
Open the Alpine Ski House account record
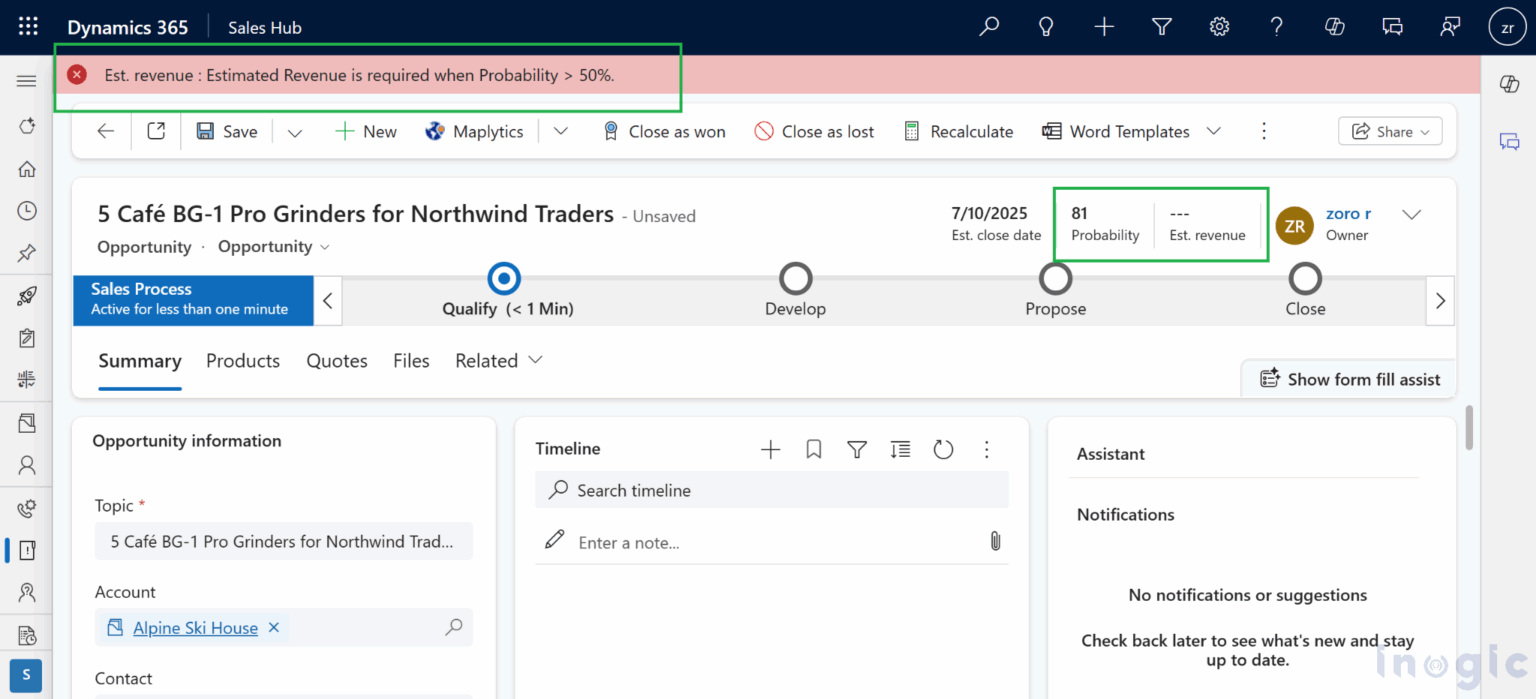coord(194,627)
